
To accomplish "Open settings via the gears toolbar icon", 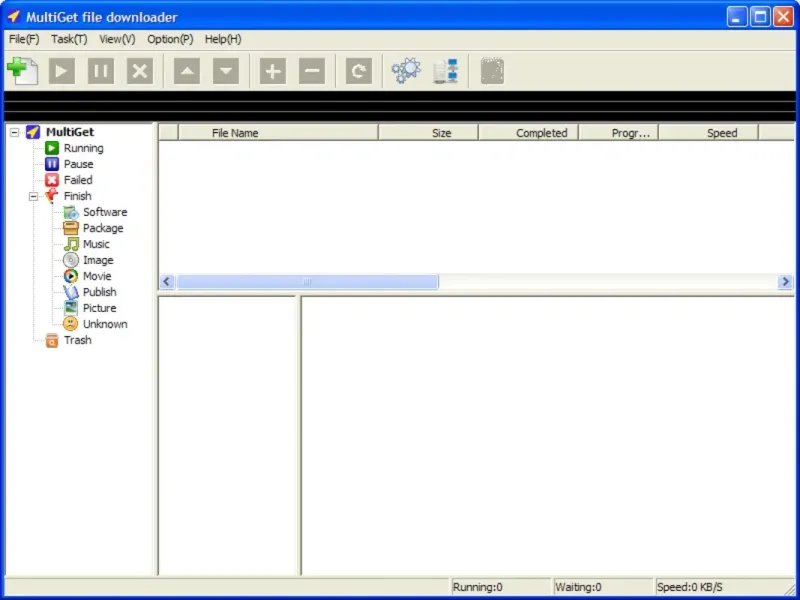I will pyautogui.click(x=406, y=71).
